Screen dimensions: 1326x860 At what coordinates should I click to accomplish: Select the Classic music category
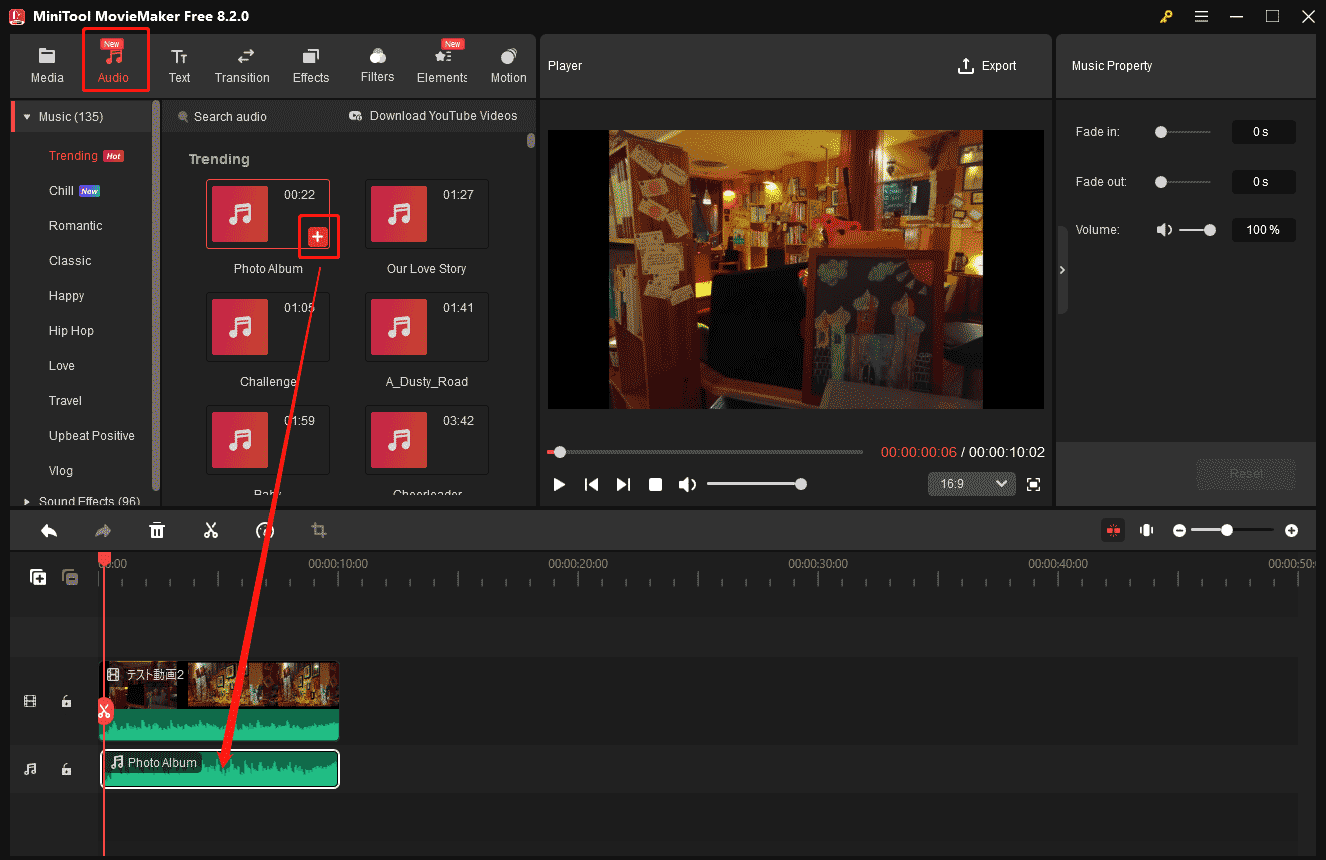tap(70, 261)
